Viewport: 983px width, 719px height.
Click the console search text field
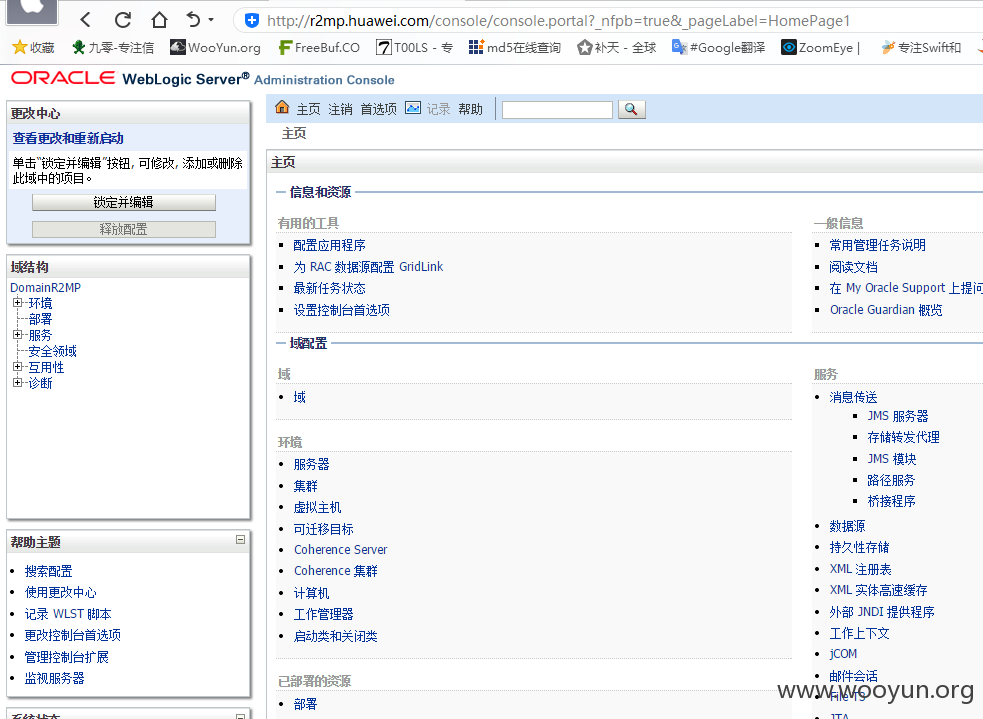557,110
